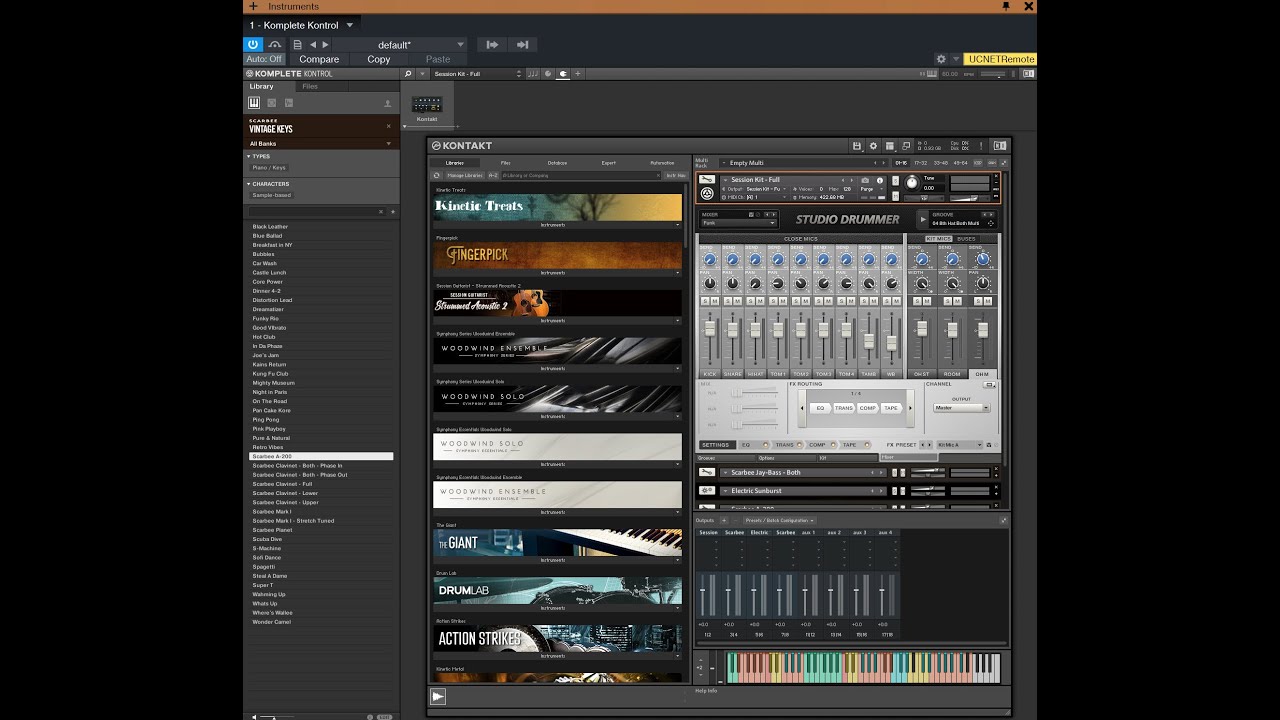Open the plugin settings gear icon
The image size is (1280, 720).
tap(940, 59)
